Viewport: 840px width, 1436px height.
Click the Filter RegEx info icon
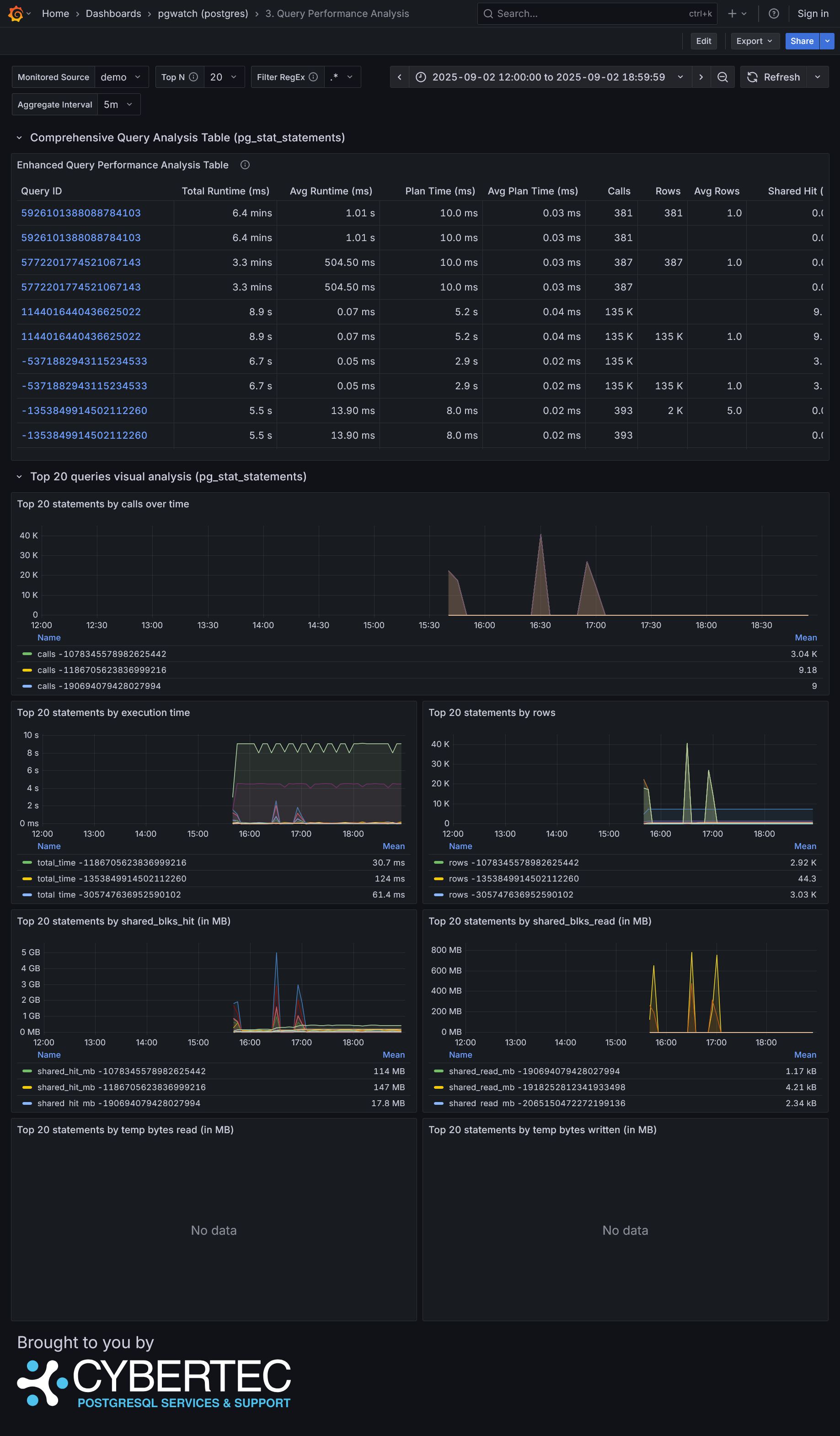[313, 77]
